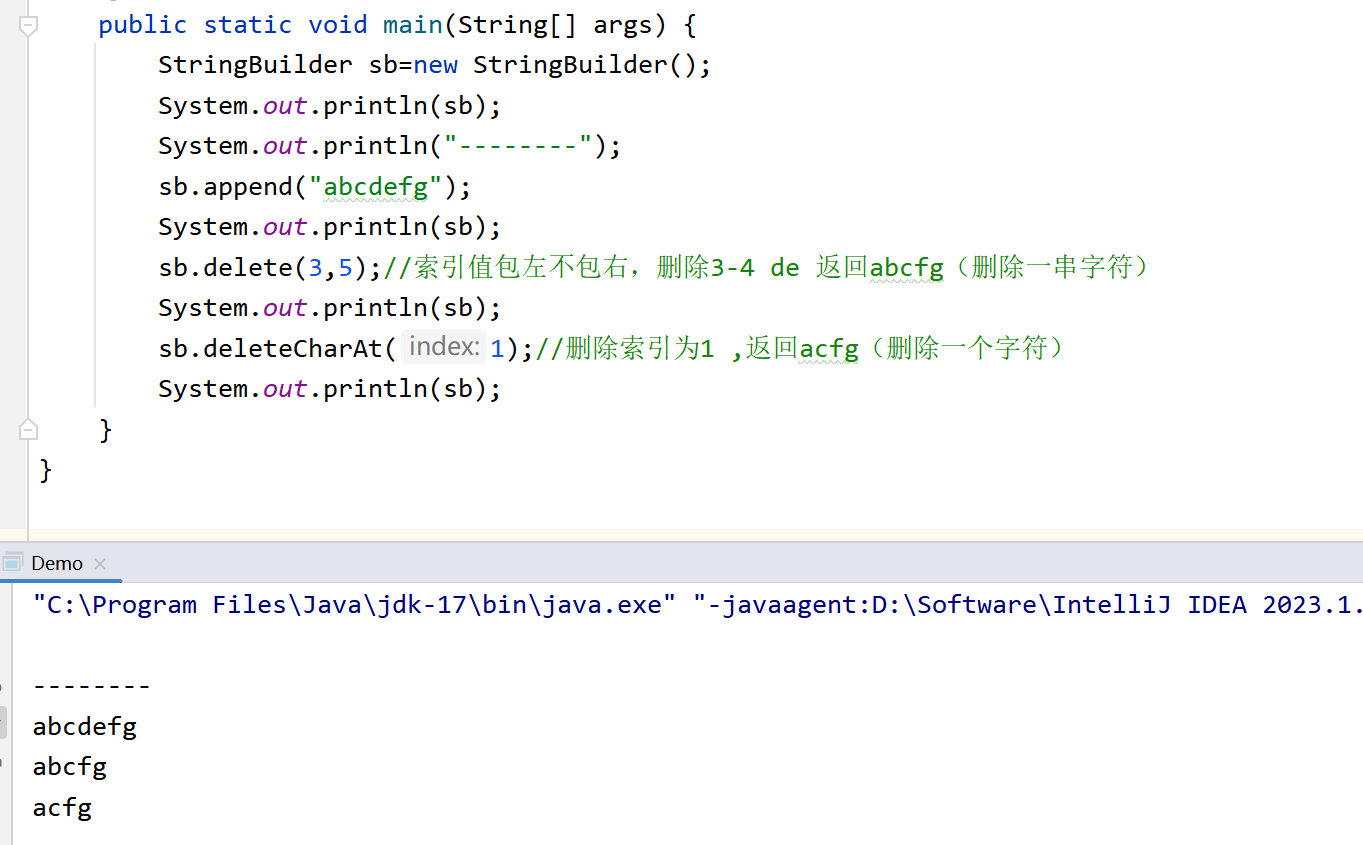Close the Demo run tab

[100, 564]
